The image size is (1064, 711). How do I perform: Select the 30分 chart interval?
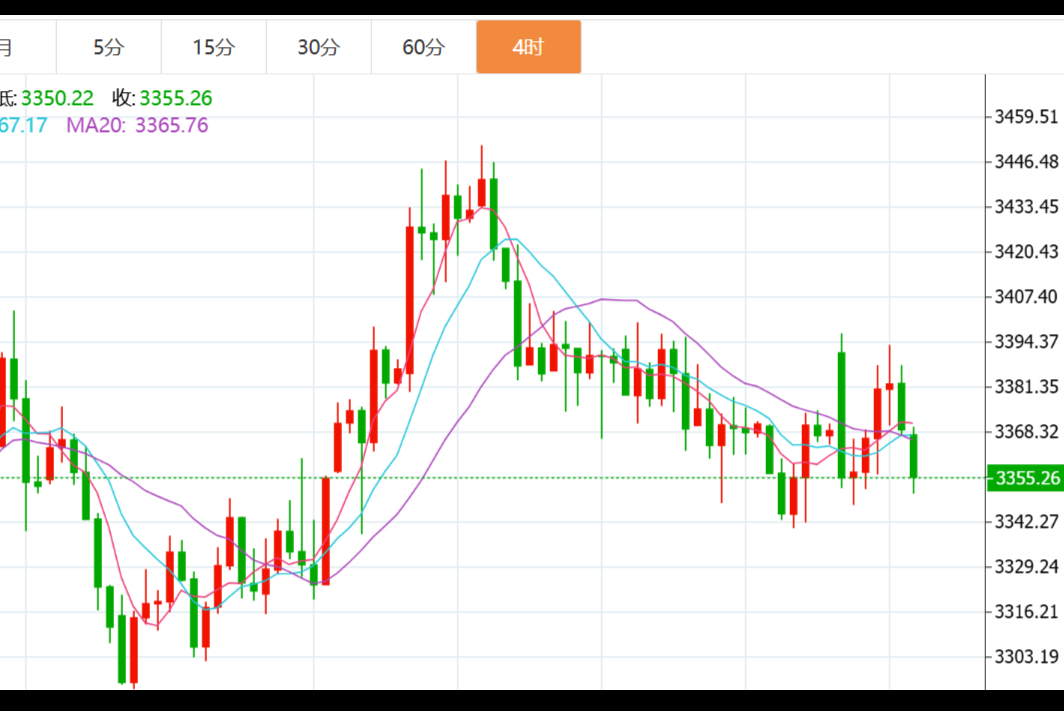pos(319,47)
